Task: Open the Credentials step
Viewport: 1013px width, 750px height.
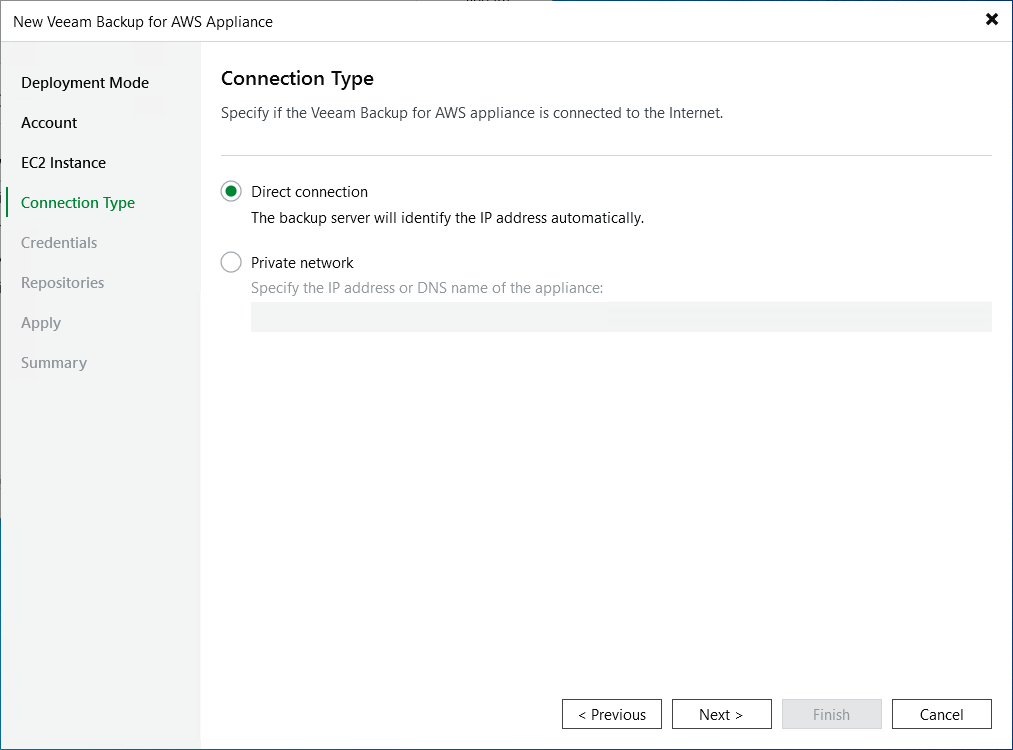Action: click(x=58, y=242)
